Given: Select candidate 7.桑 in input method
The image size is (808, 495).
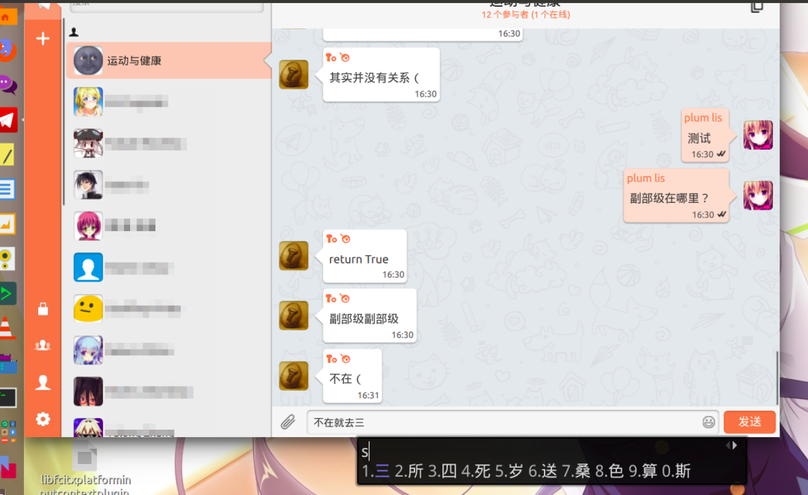Looking at the screenshot, I should (576, 471).
